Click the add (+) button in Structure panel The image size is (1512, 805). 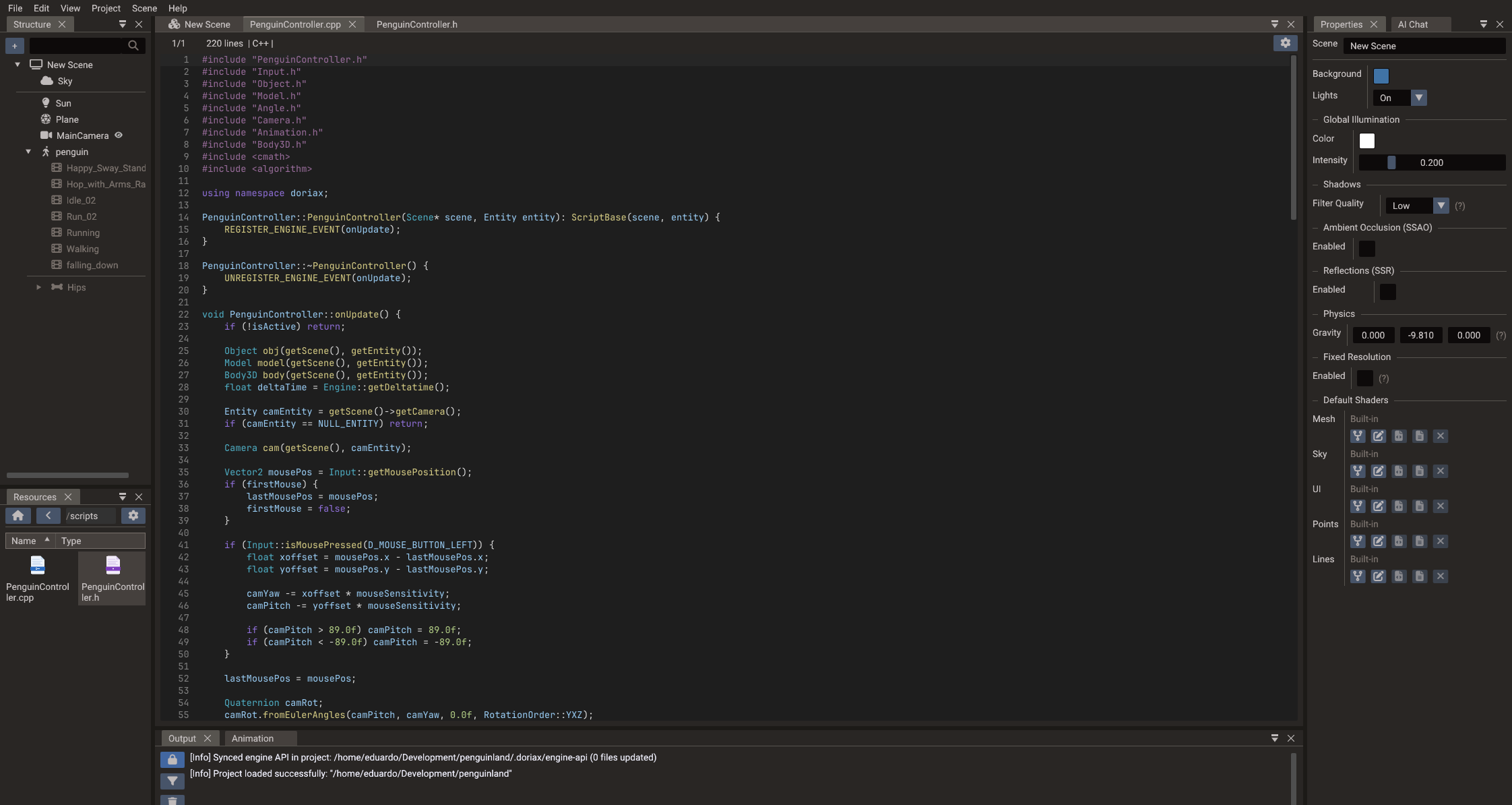coord(14,46)
